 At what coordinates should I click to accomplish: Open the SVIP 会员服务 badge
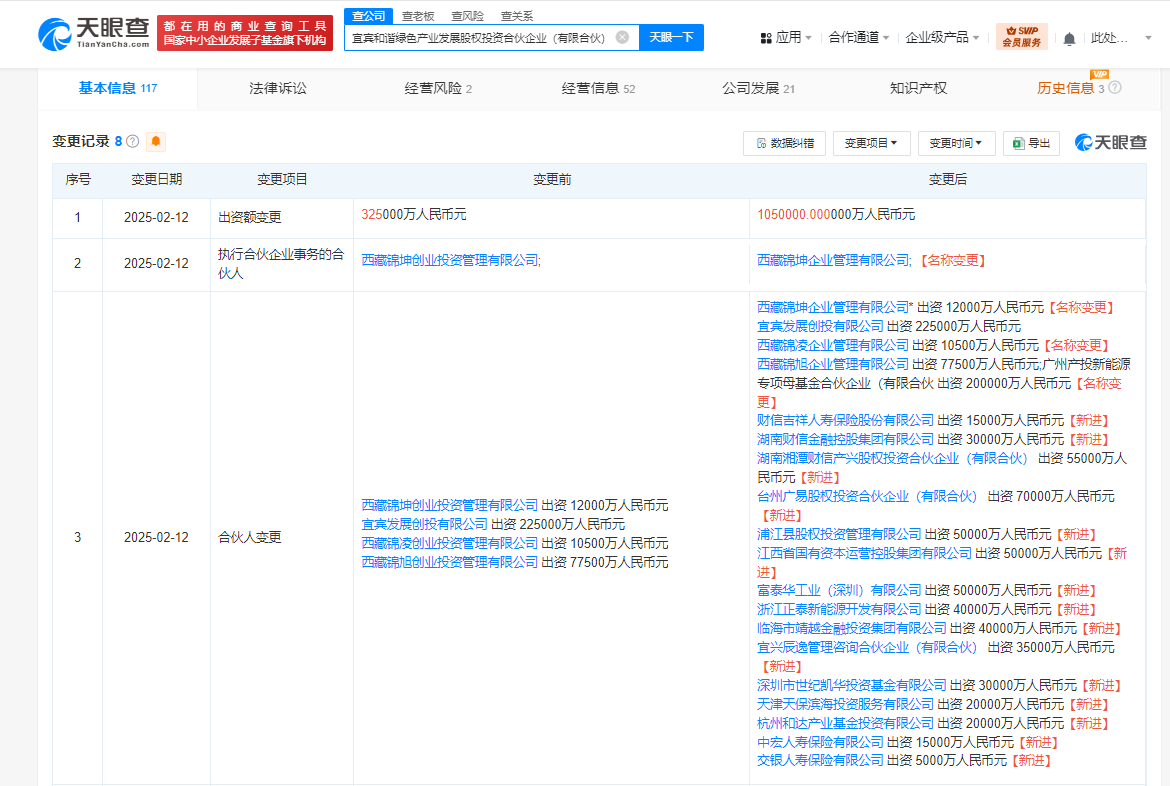(1022, 37)
